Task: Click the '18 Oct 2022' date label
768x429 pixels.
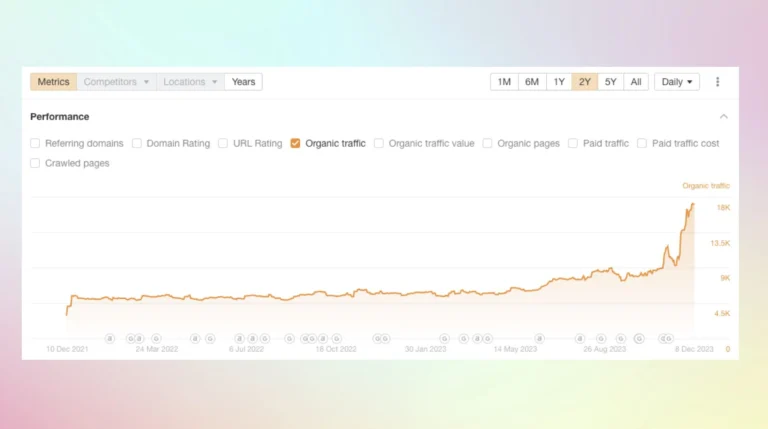Action: coord(336,349)
